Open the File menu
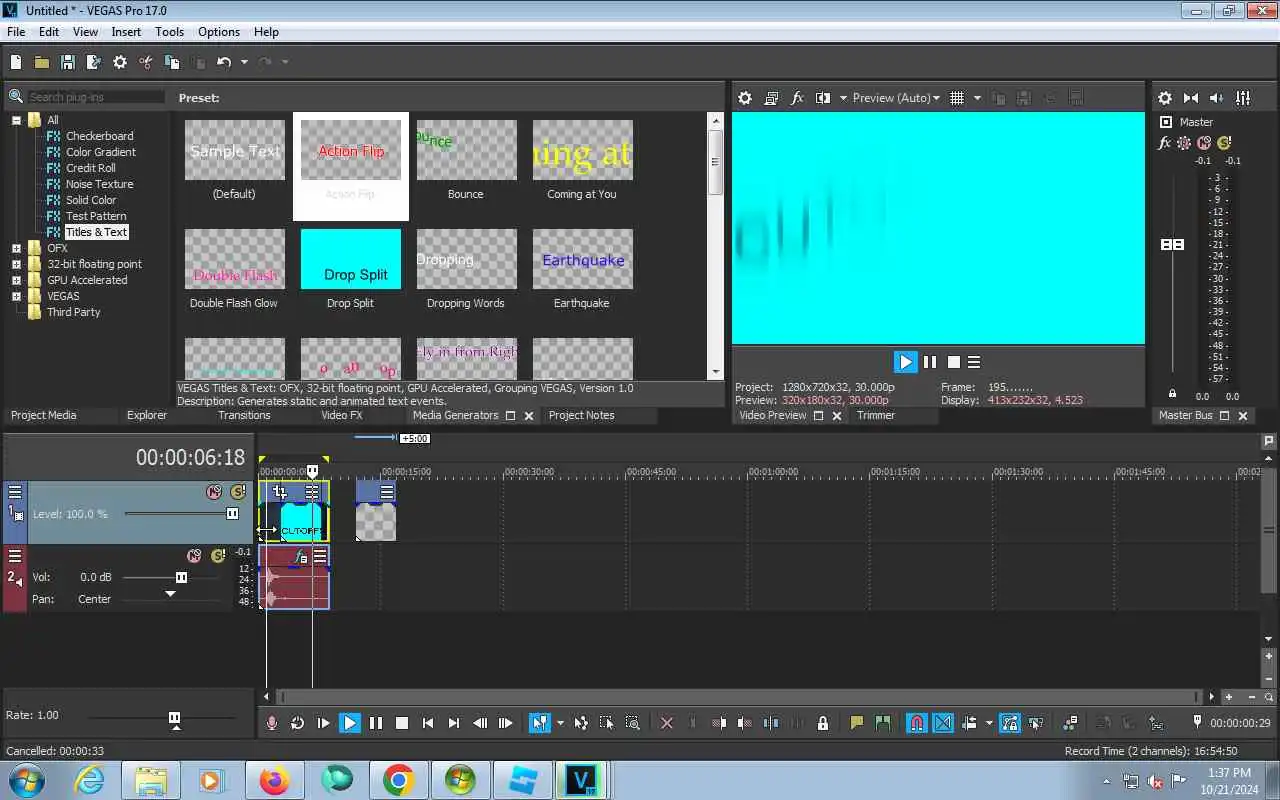The width and height of the screenshot is (1280, 800). (x=16, y=32)
